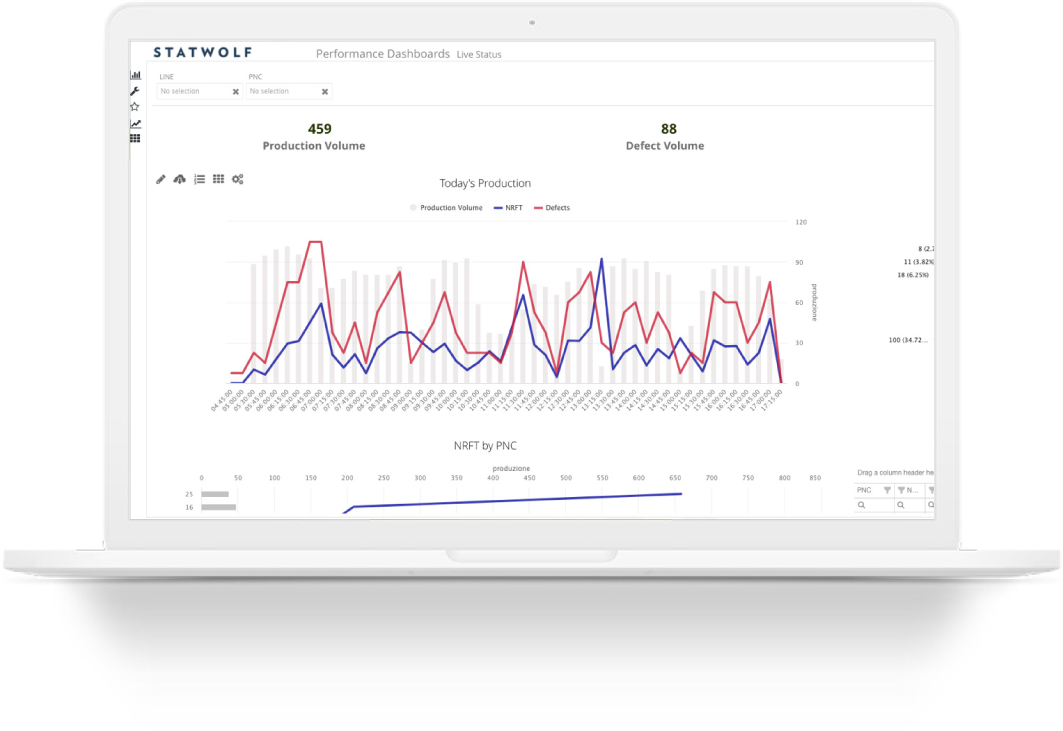Click the Drag a column header group panel

click(895, 473)
